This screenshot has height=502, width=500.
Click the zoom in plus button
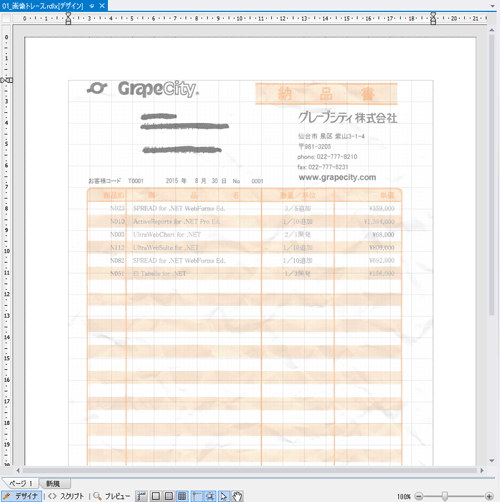pyautogui.click(x=489, y=496)
